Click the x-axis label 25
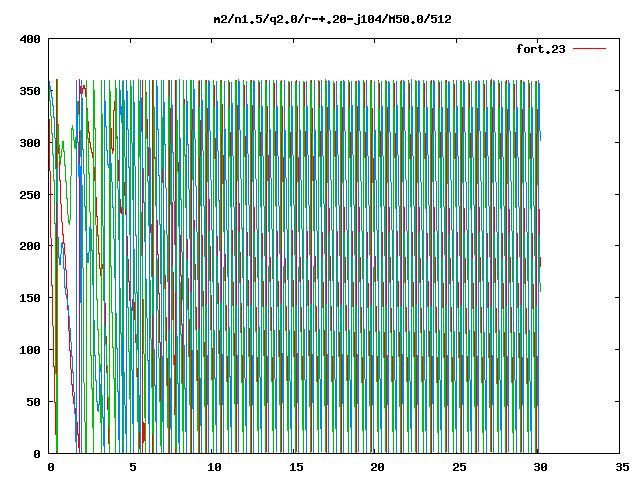The image size is (640, 480). pyautogui.click(x=459, y=467)
